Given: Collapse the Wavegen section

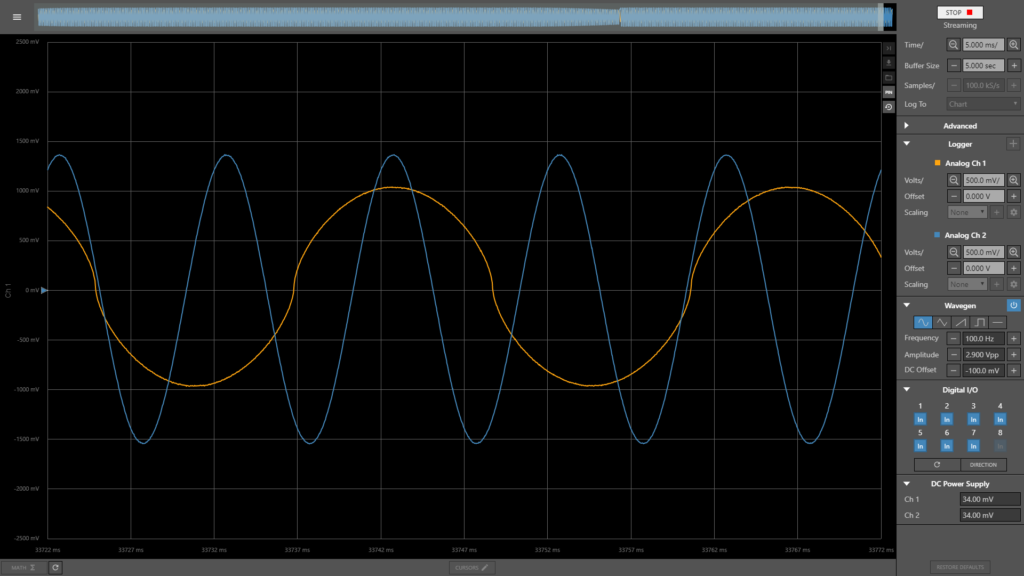Looking at the screenshot, I should point(906,305).
